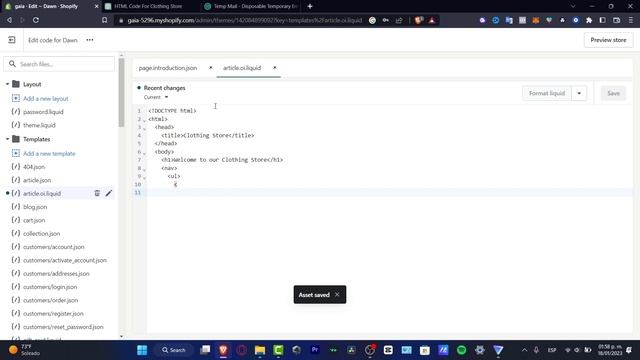Image resolution: width=640 pixels, height=360 pixels.
Task: Rename article.oi.liquid using pencil icon
Action: [x=108, y=193]
